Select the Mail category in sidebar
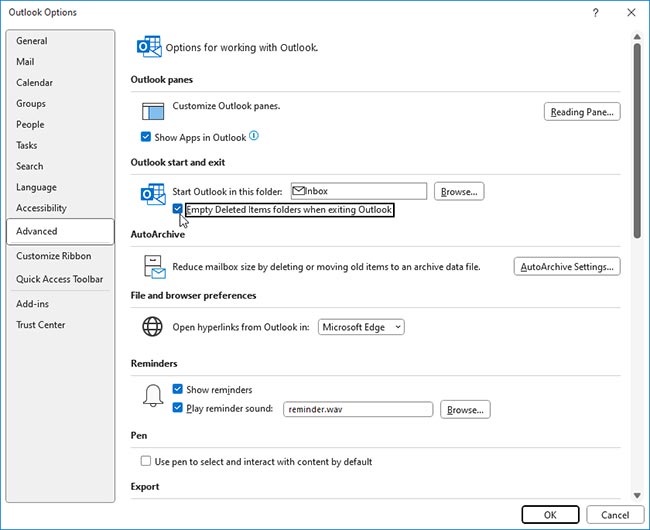 pyautogui.click(x=26, y=62)
